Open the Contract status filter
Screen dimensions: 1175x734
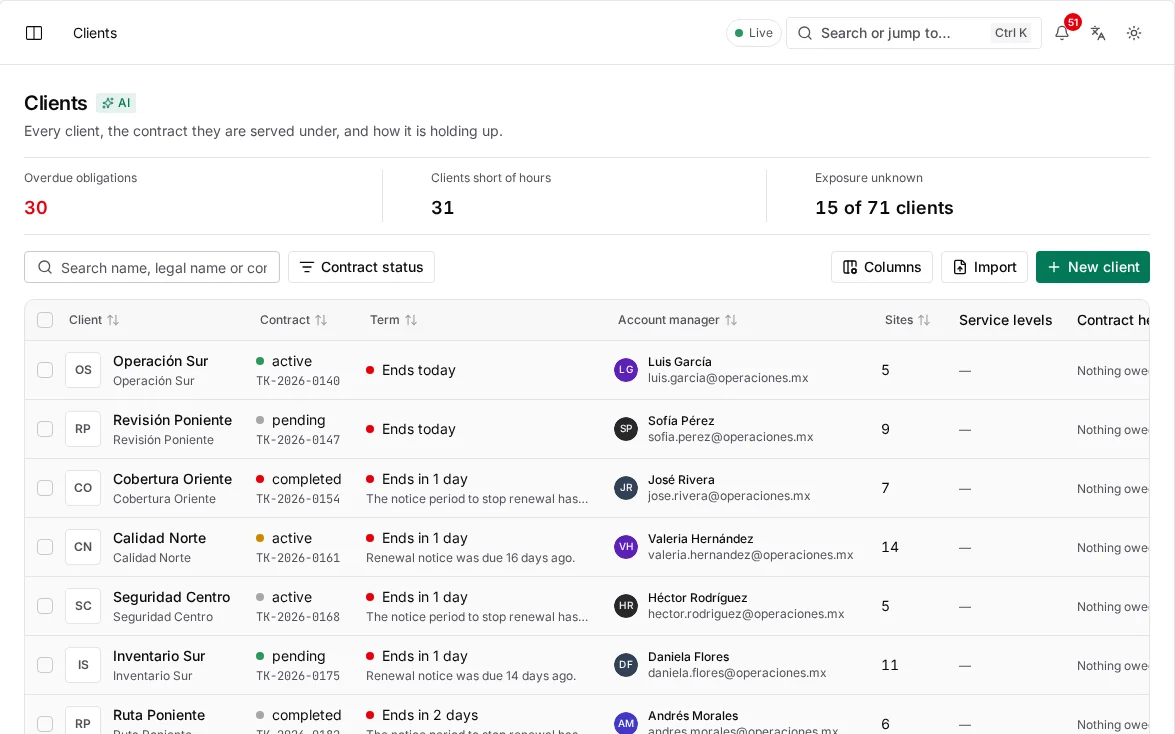(x=361, y=267)
